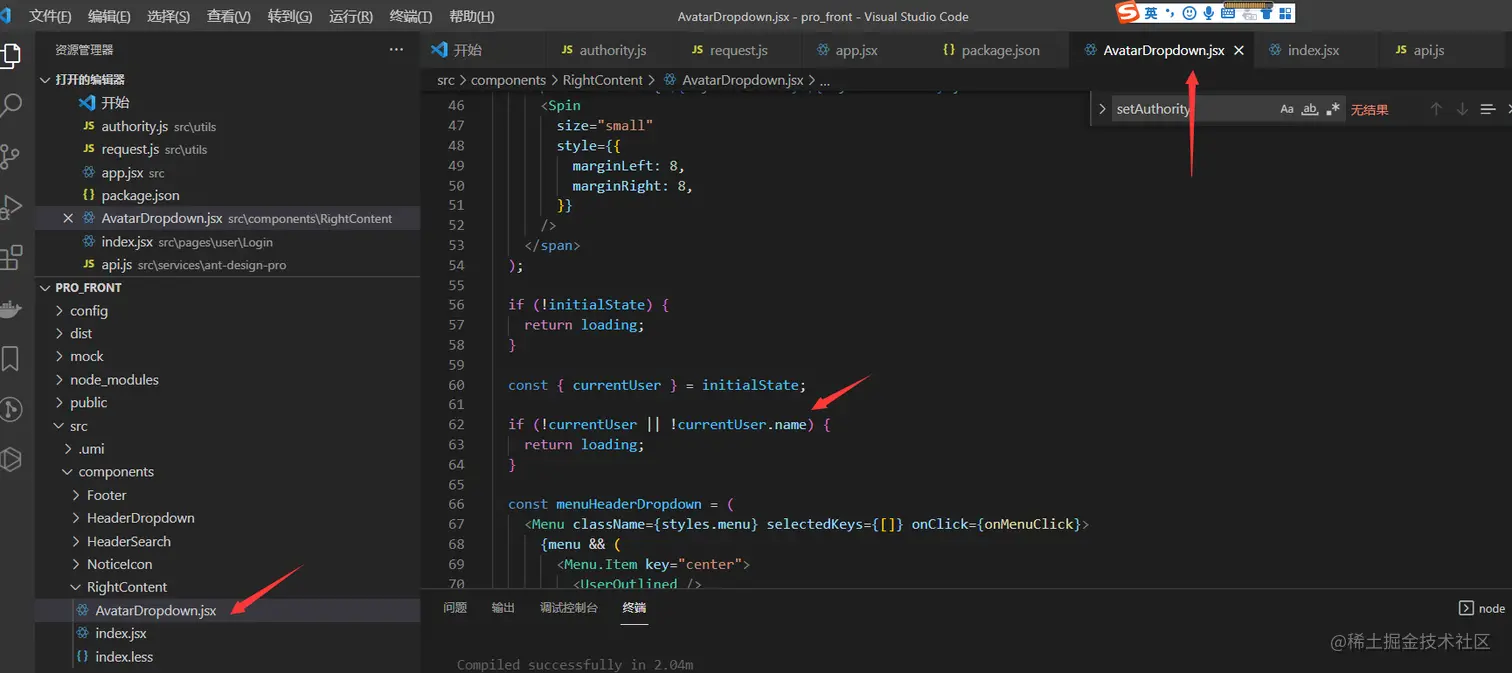Open the 运行(R) menu
1512x673 pixels.
click(351, 17)
